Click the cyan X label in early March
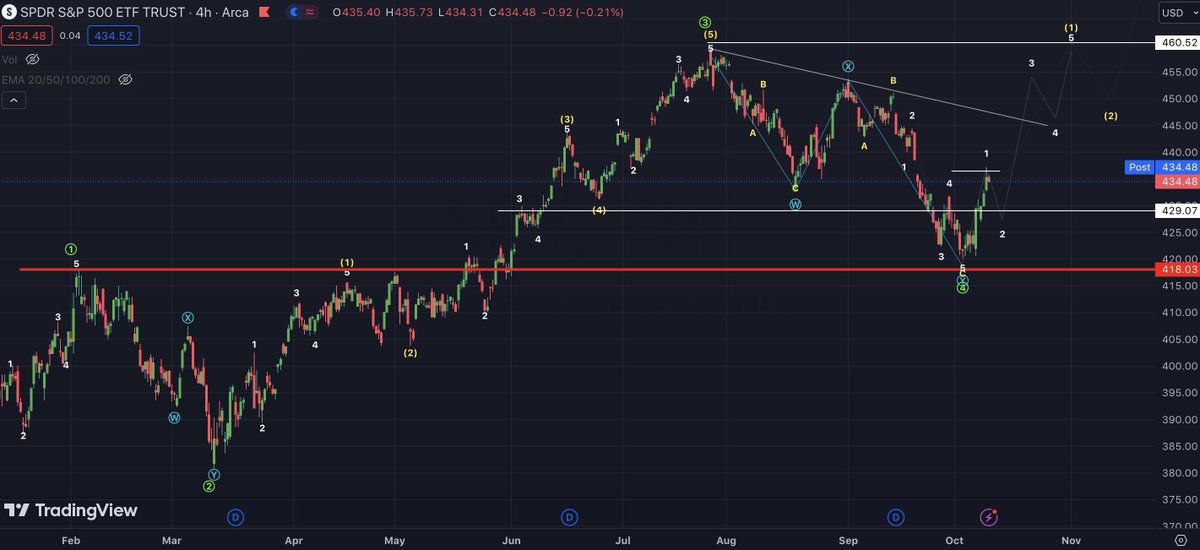This screenshot has width=1200, height=550. pos(187,318)
